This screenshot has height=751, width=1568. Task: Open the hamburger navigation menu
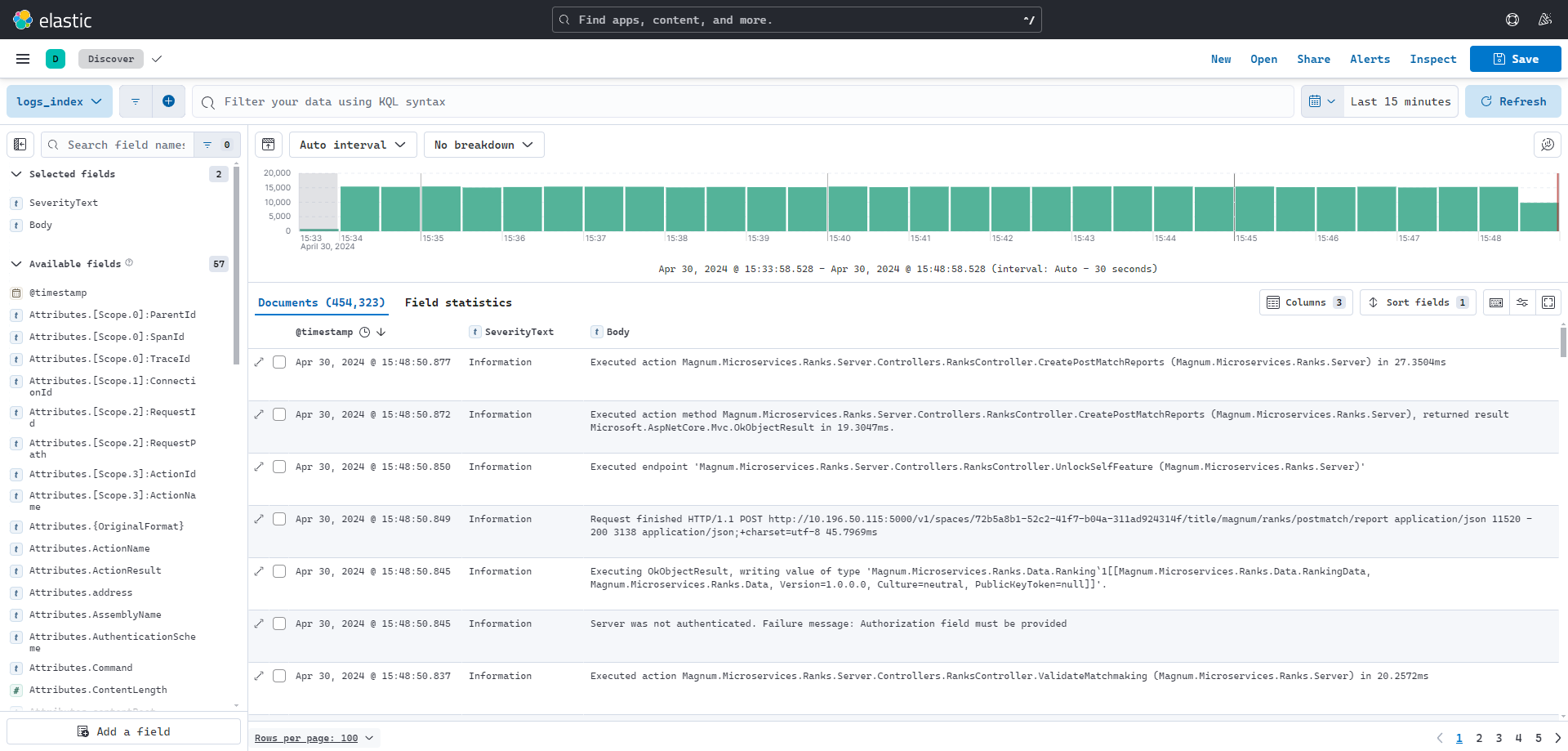click(23, 59)
